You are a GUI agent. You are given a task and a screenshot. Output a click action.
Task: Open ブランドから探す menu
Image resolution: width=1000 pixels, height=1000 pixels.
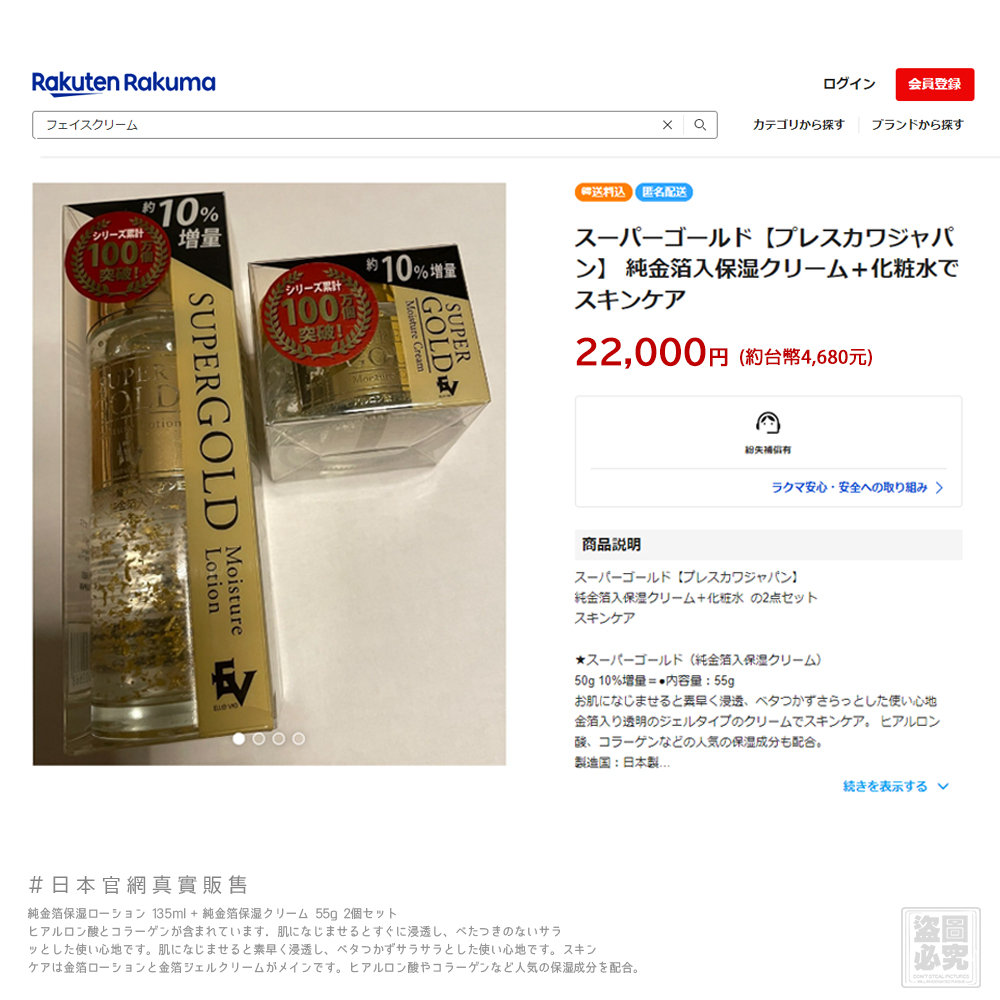918,125
